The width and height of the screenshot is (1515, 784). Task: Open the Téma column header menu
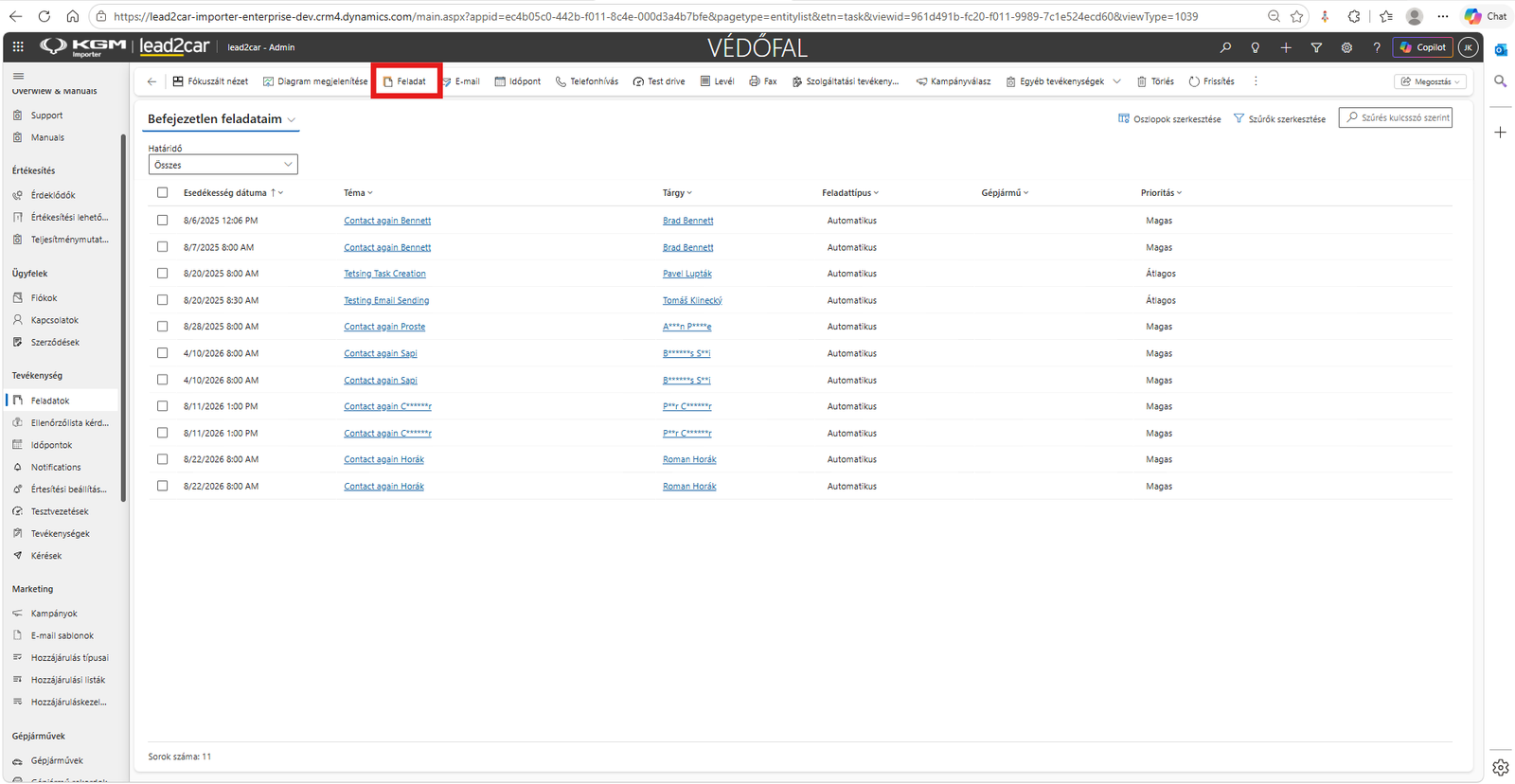pos(358,193)
